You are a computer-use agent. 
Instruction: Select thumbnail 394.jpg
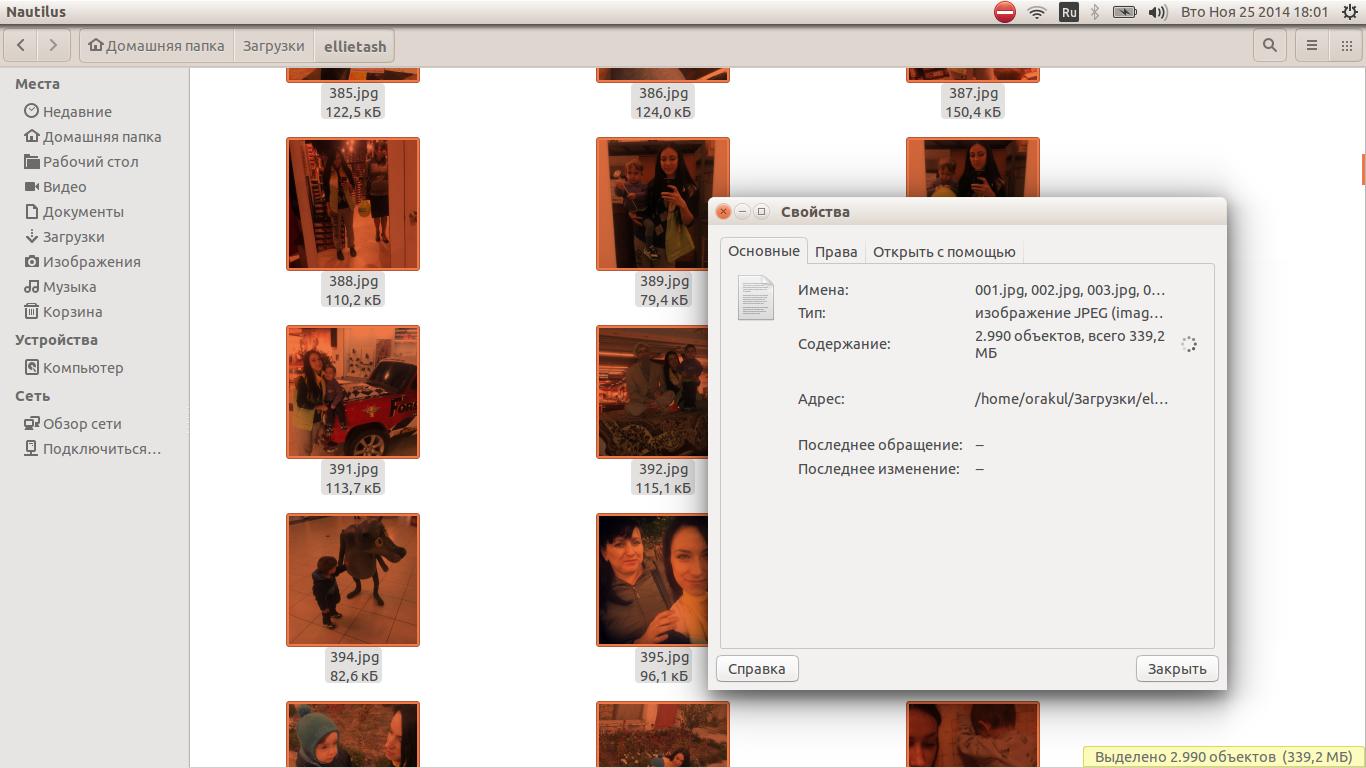pyautogui.click(x=353, y=580)
